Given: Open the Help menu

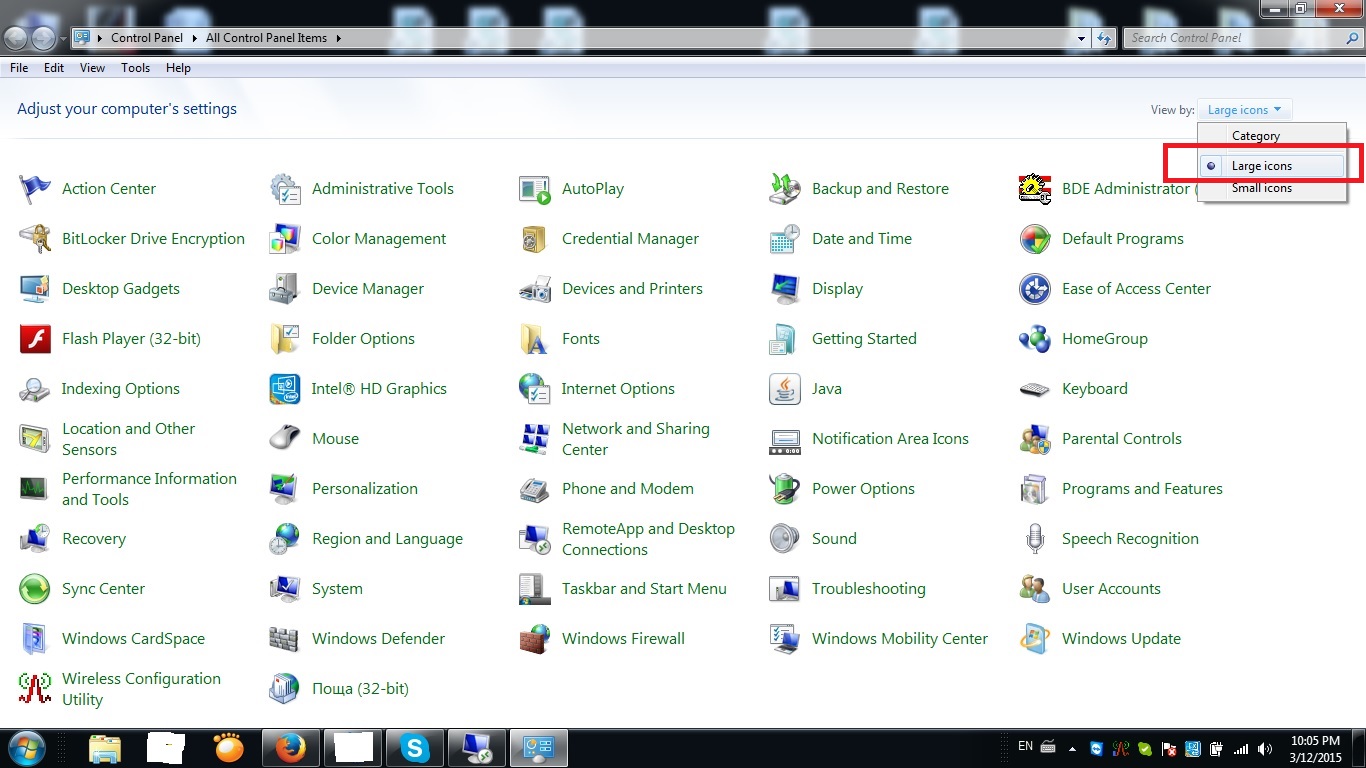Looking at the screenshot, I should [178, 68].
